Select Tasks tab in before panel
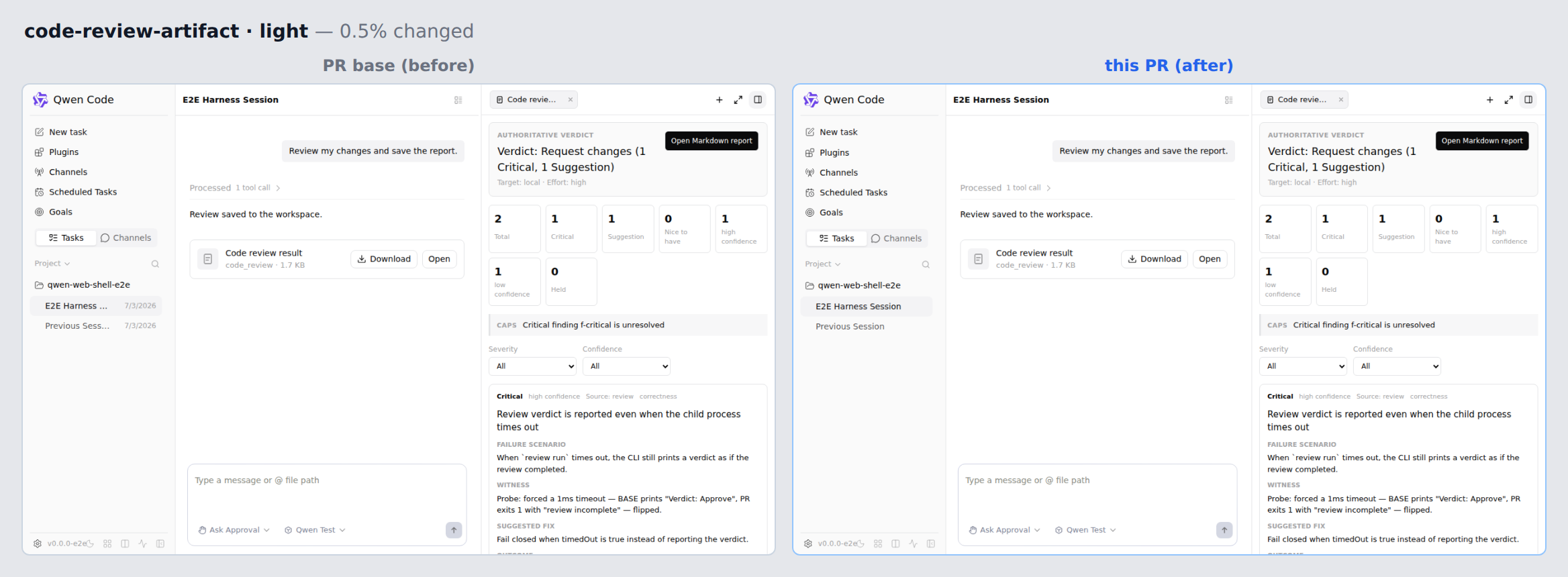1568x577 pixels. coord(66,238)
